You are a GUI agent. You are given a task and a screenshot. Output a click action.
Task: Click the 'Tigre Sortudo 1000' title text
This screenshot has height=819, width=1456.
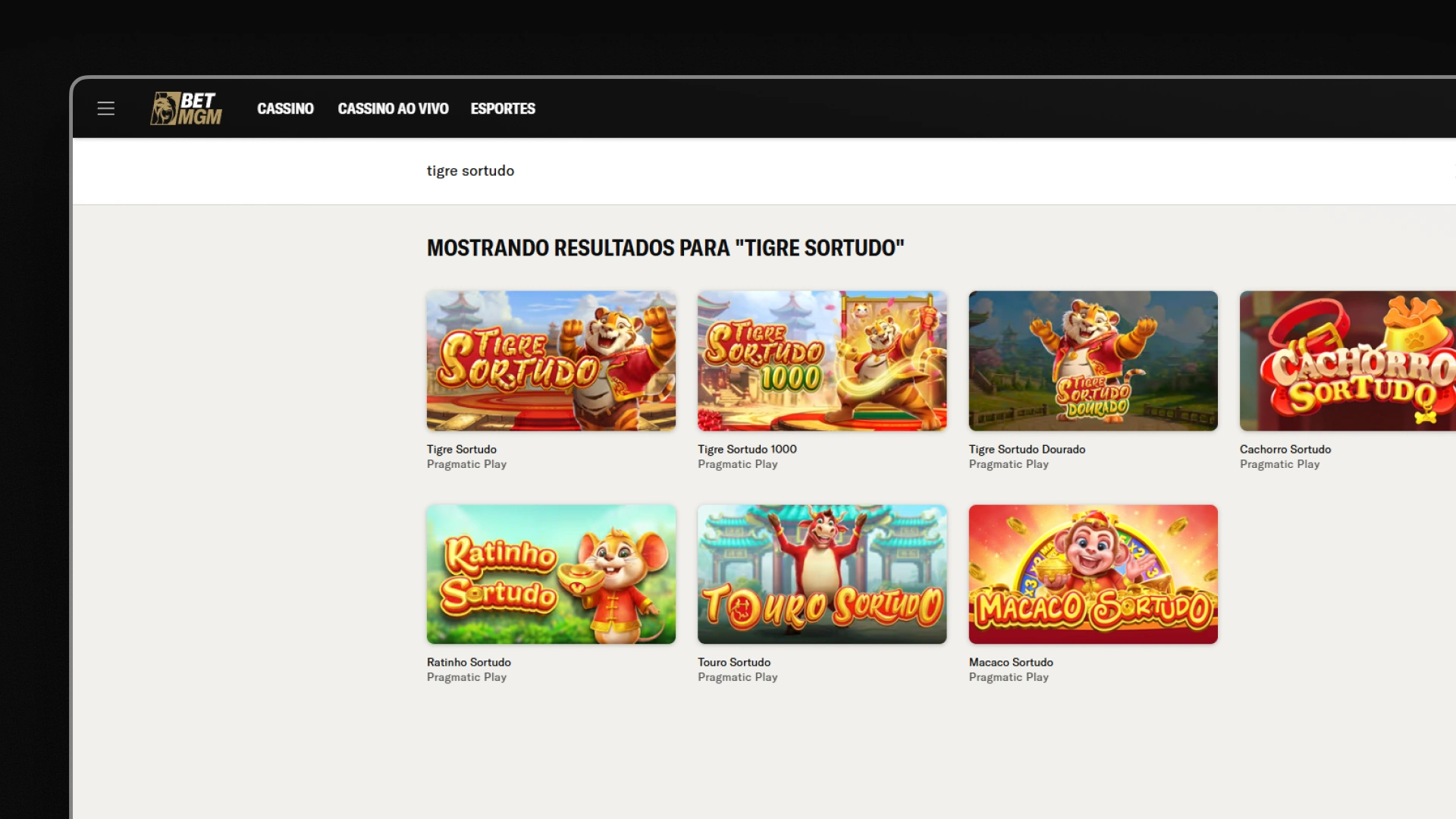click(x=747, y=449)
